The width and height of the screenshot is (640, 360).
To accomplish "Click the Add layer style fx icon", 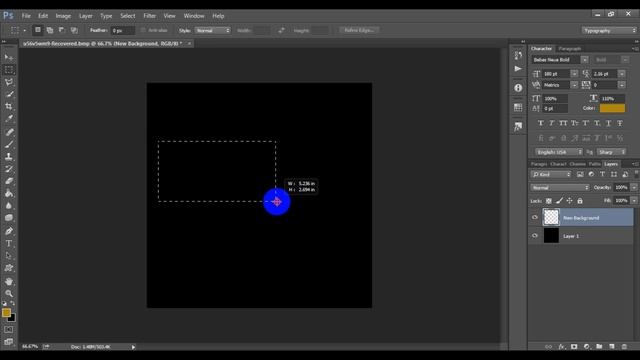I will pyautogui.click(x=562, y=347).
